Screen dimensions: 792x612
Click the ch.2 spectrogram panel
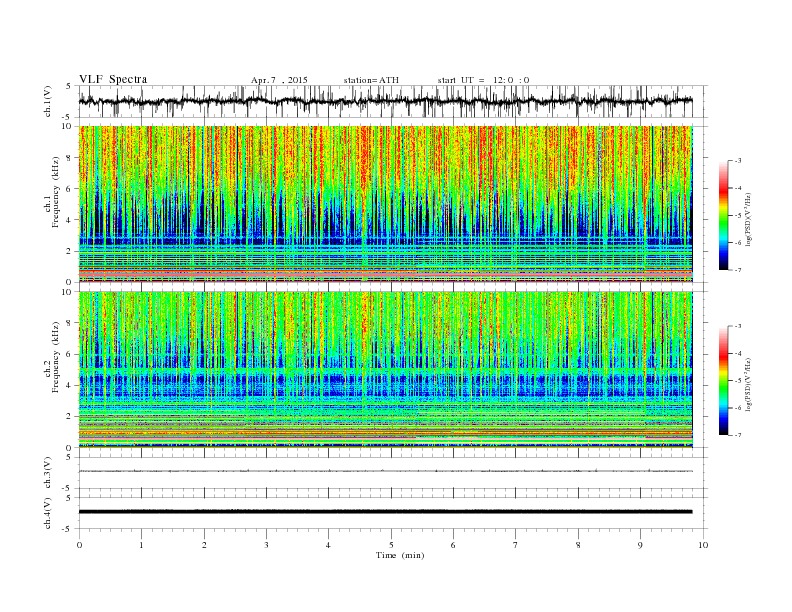tap(385, 369)
